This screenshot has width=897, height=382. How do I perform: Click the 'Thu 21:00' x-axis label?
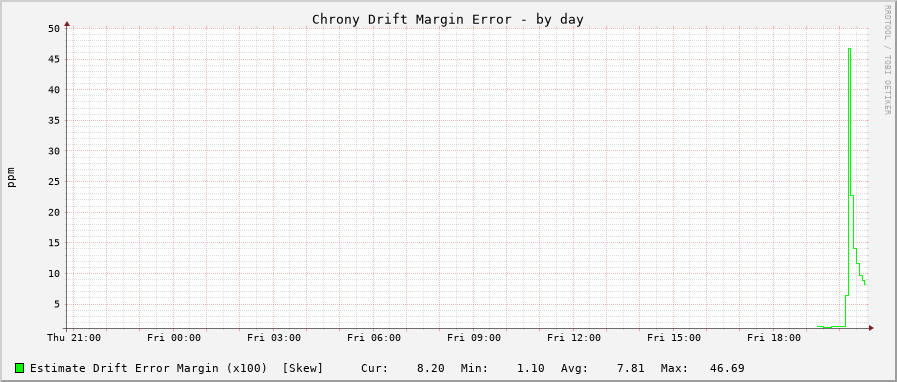74,337
